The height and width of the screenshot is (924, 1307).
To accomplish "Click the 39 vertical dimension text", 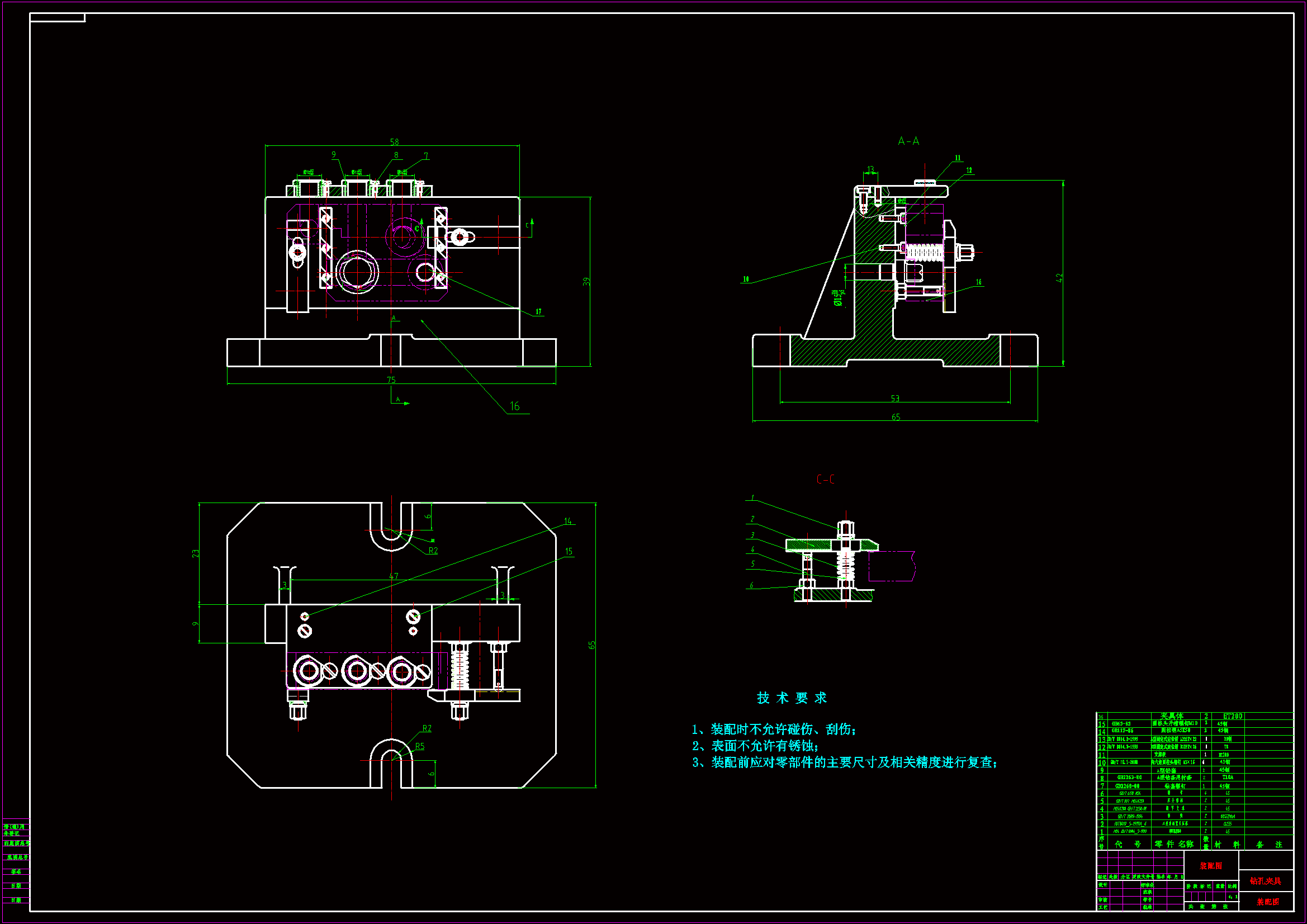I will click(x=586, y=281).
